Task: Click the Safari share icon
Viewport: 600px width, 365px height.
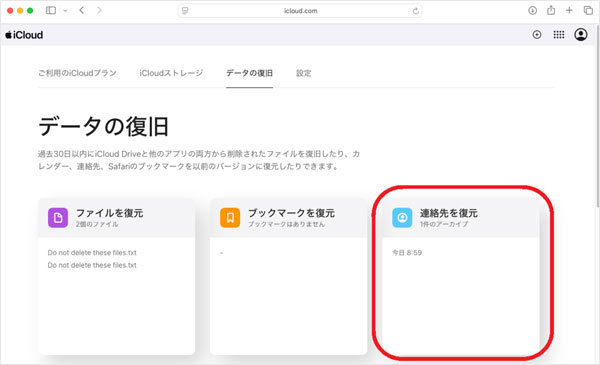Action: (551, 10)
